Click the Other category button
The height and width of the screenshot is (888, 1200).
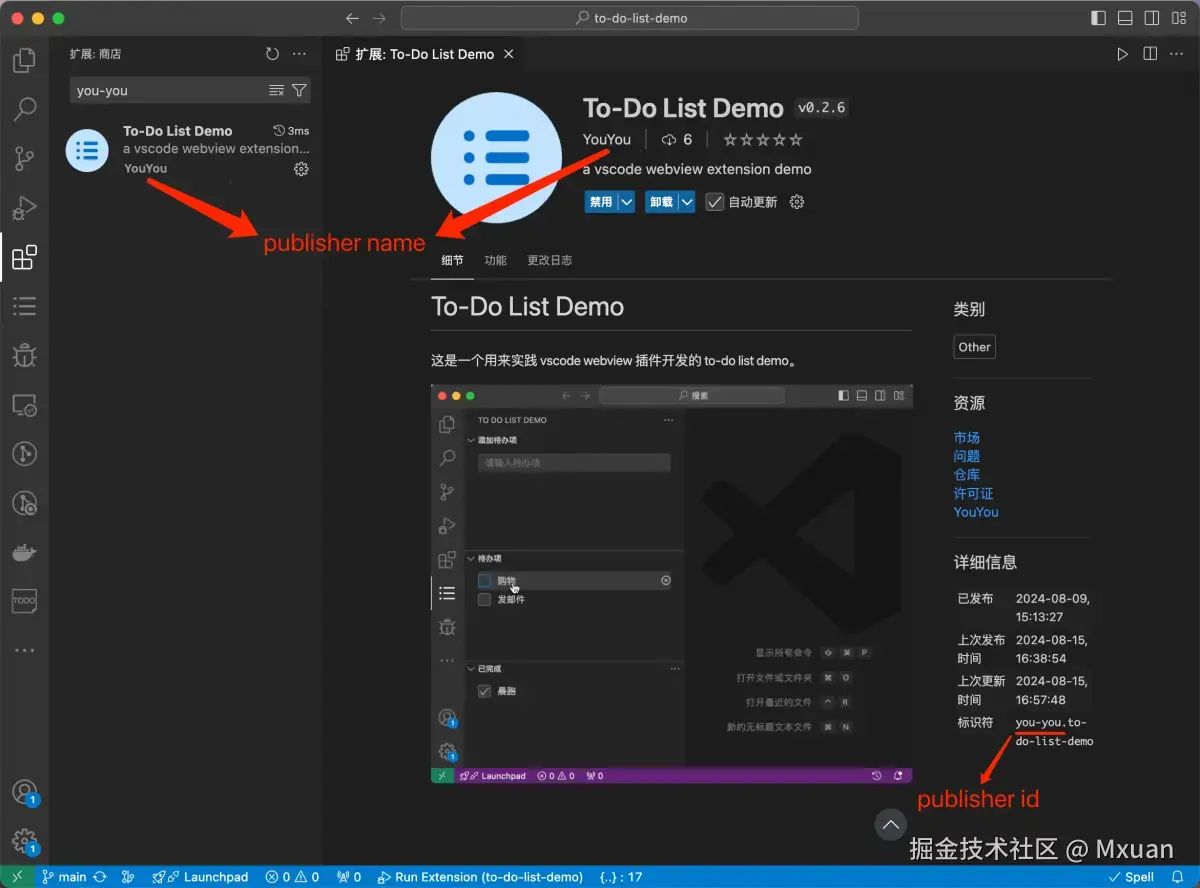974,347
